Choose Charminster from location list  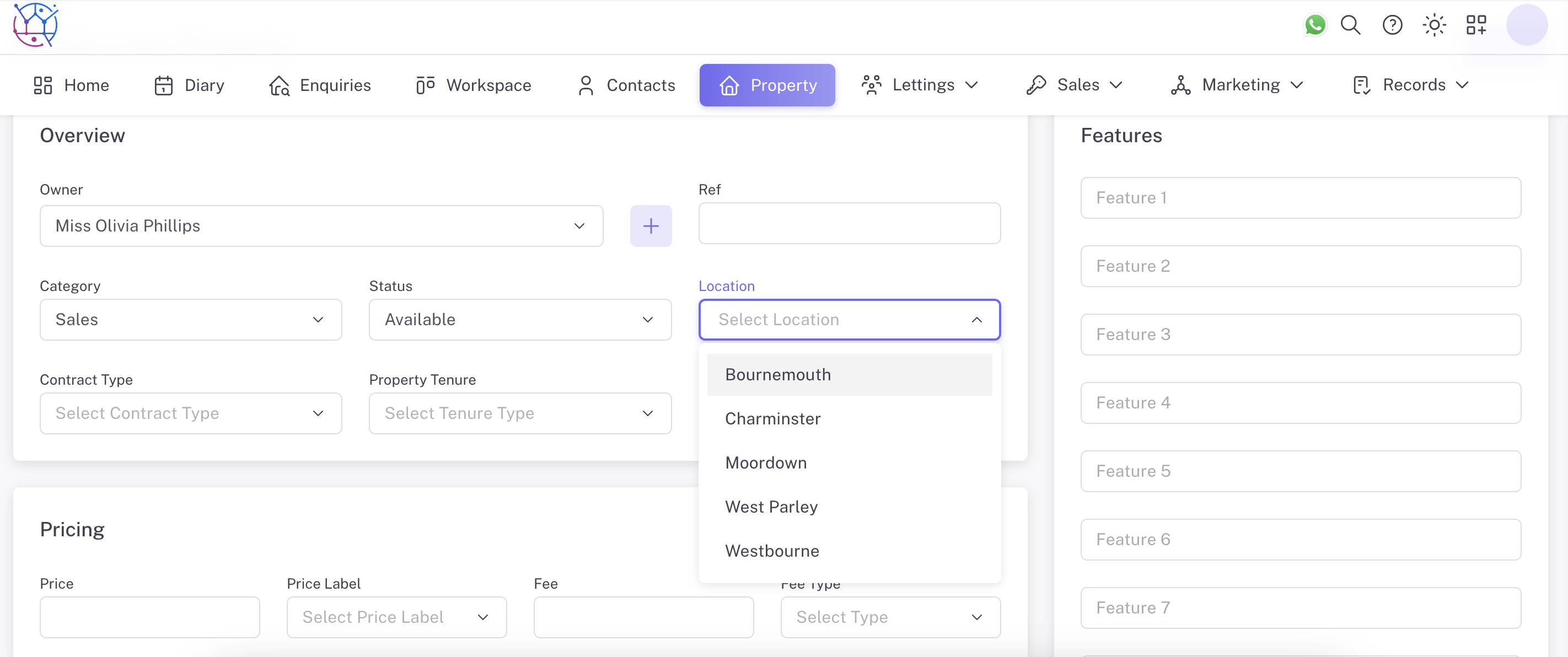[773, 418]
